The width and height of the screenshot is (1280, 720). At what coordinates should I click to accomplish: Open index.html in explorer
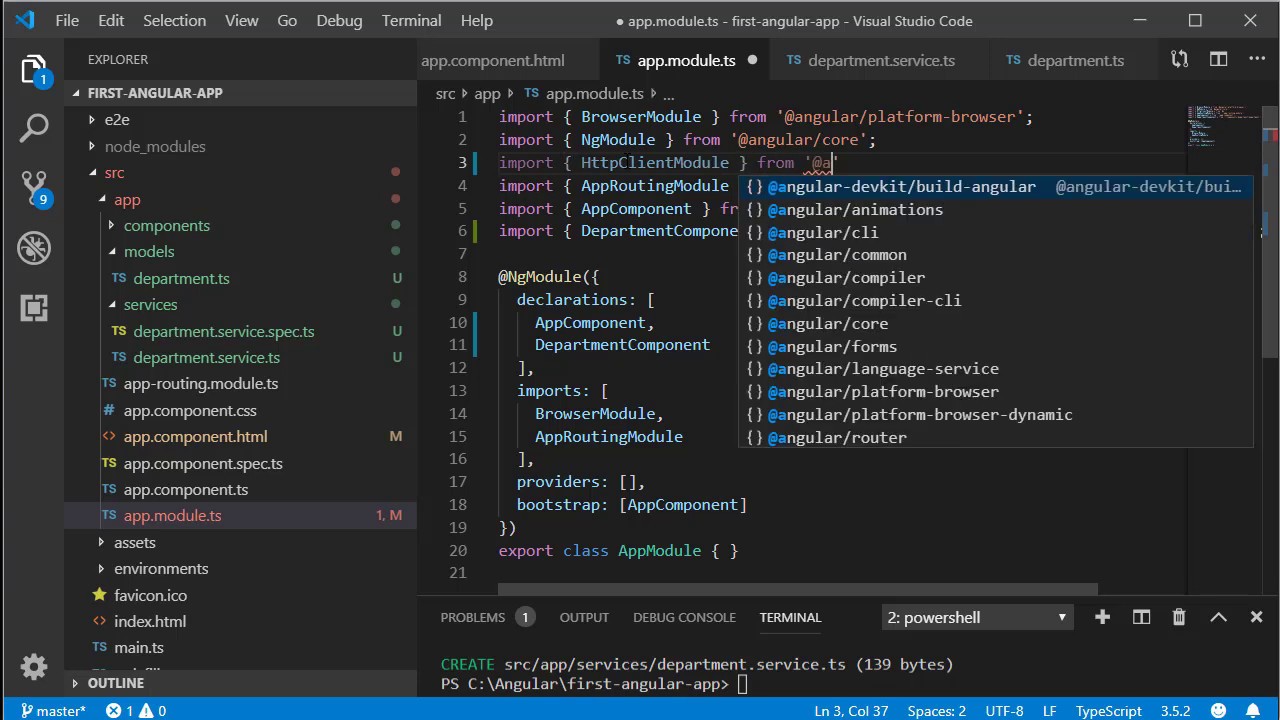point(149,621)
